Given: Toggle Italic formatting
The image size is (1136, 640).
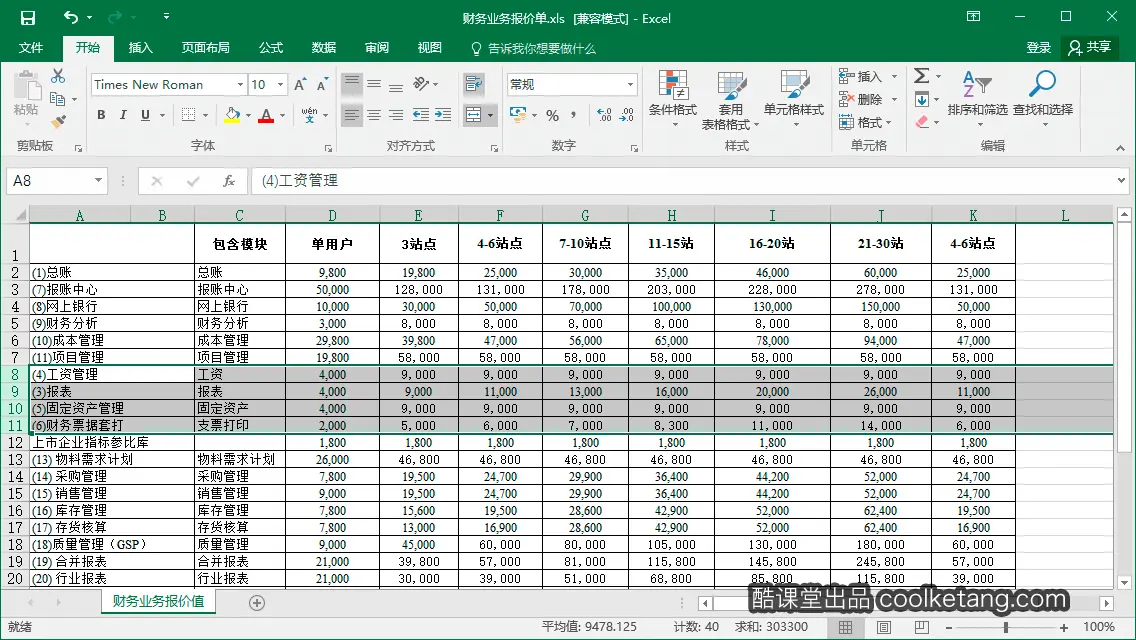Looking at the screenshot, I should pyautogui.click(x=123, y=115).
